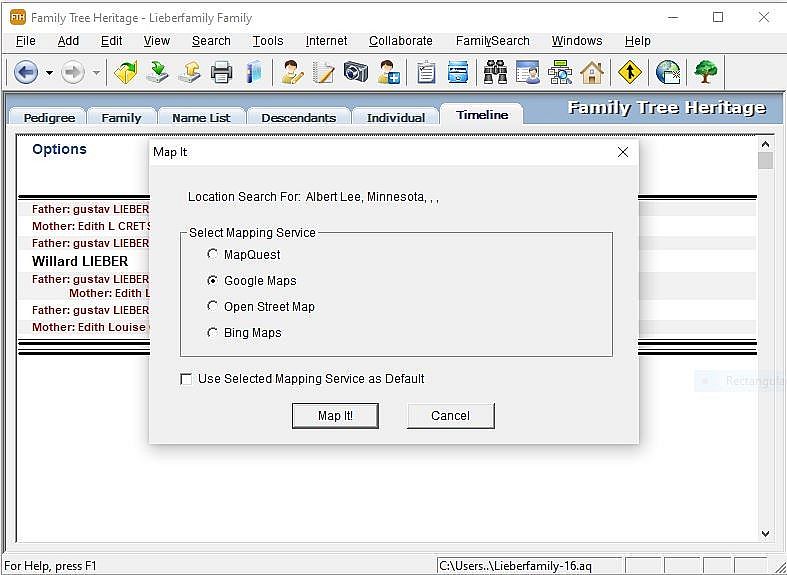Open the Help menu
The image size is (787, 575).
click(x=637, y=41)
